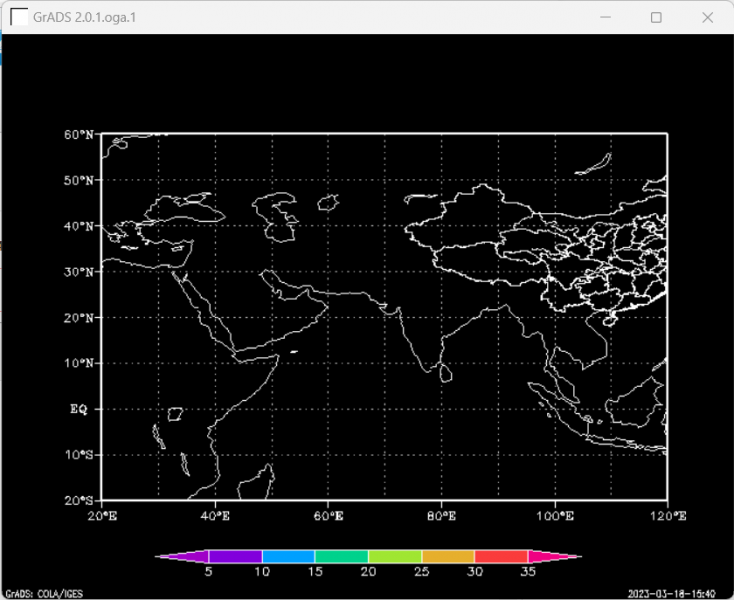
Task: Click the GrADS window icon in title bar
Action: click(19, 17)
